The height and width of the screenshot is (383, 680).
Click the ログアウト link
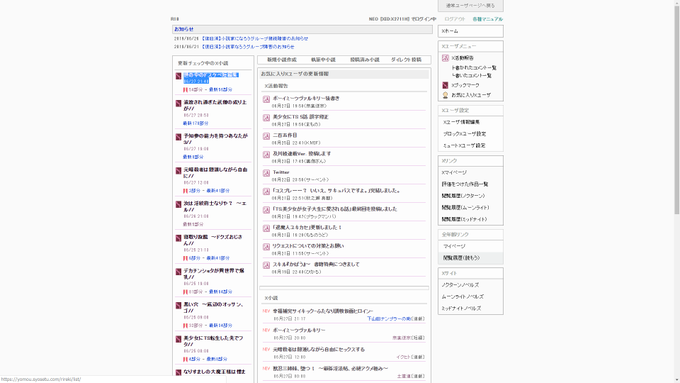(454, 19)
